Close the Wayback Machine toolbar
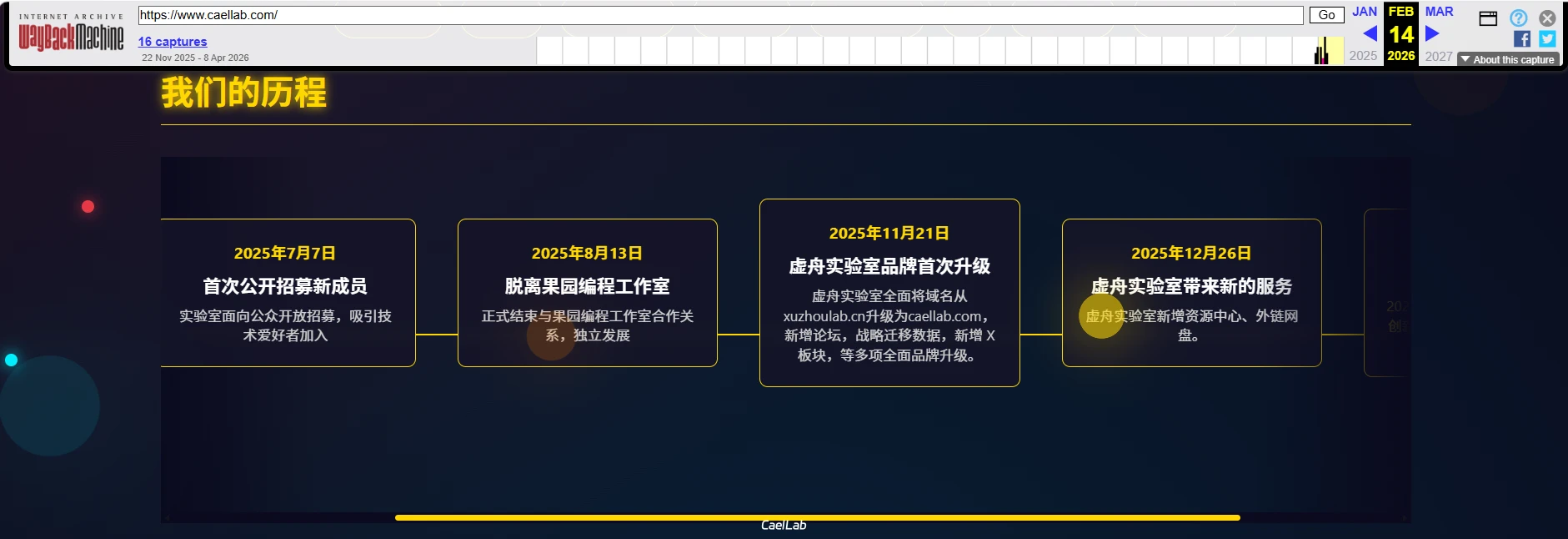 coord(1547,18)
